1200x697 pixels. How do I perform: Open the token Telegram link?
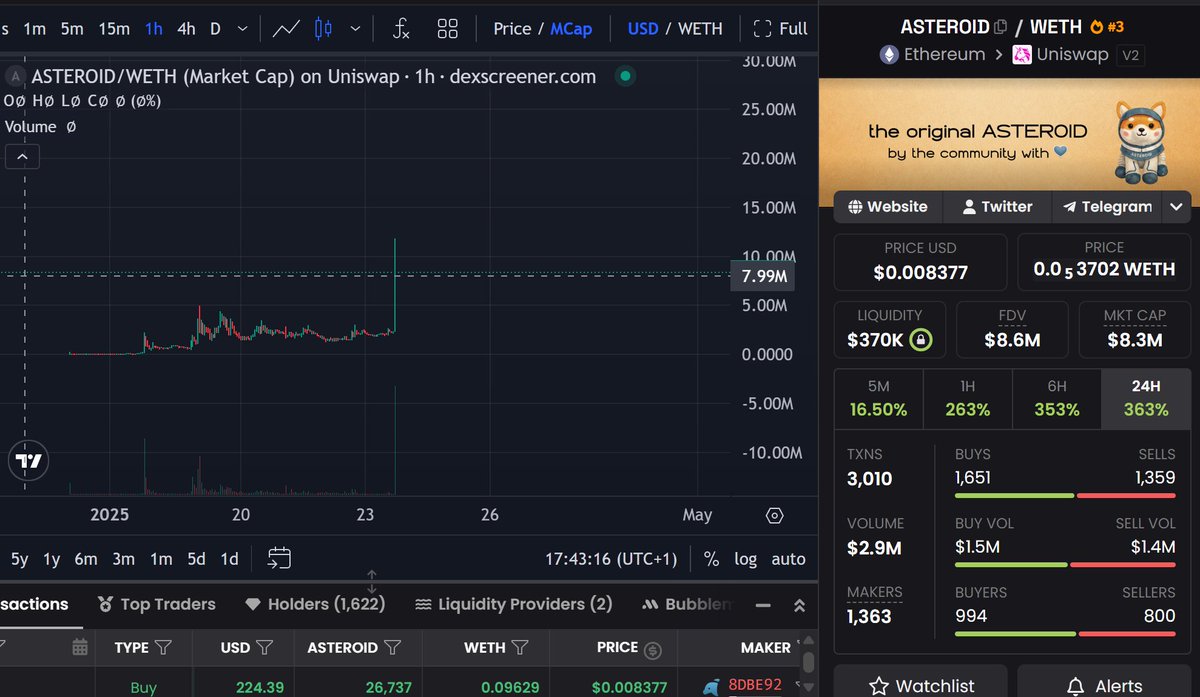click(x=1107, y=207)
